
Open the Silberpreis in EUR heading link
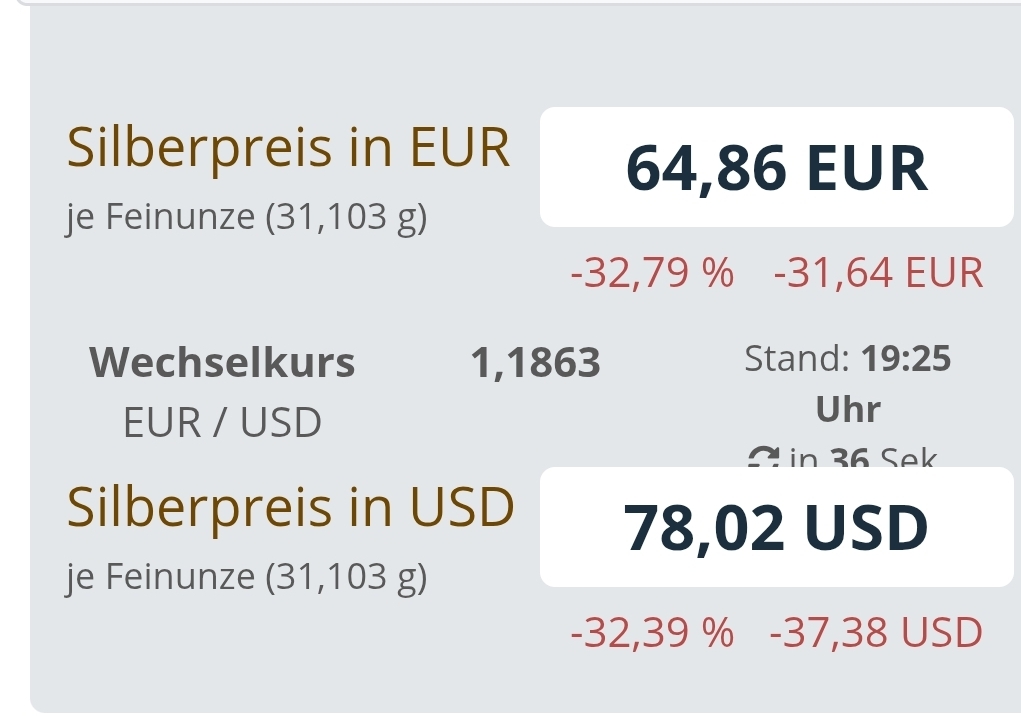pyautogui.click(x=288, y=148)
